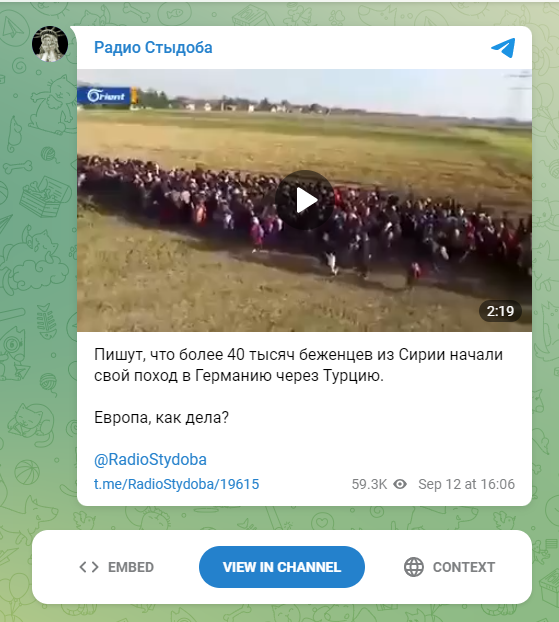Open the @RadioStydoba mention link
This screenshot has width=559, height=622.
[150, 459]
